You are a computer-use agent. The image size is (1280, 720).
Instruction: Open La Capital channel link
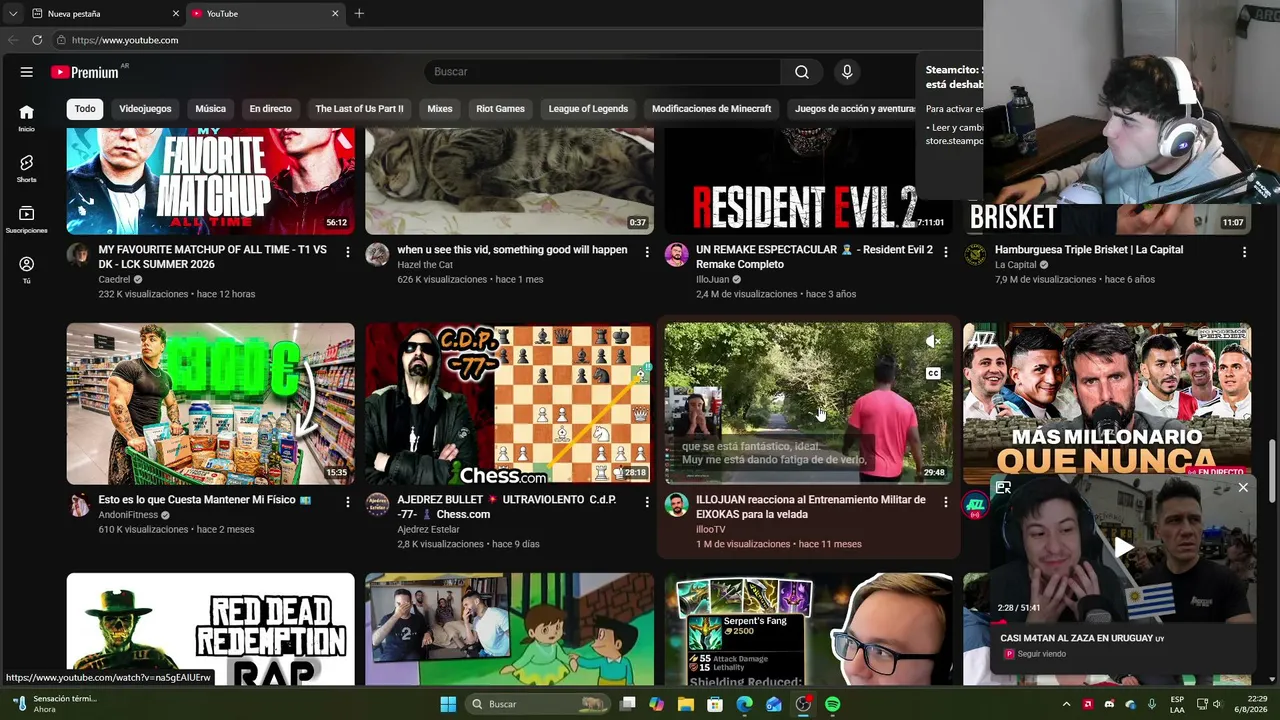(x=1015, y=265)
